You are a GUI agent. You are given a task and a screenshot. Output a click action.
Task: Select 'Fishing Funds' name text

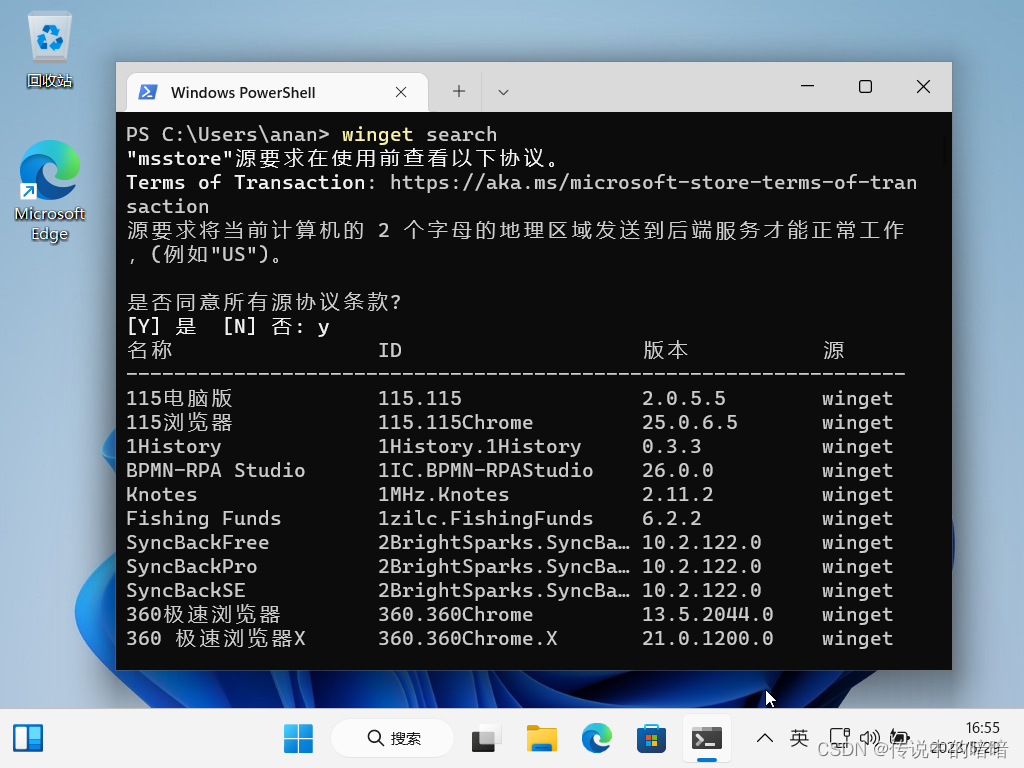[x=204, y=519]
